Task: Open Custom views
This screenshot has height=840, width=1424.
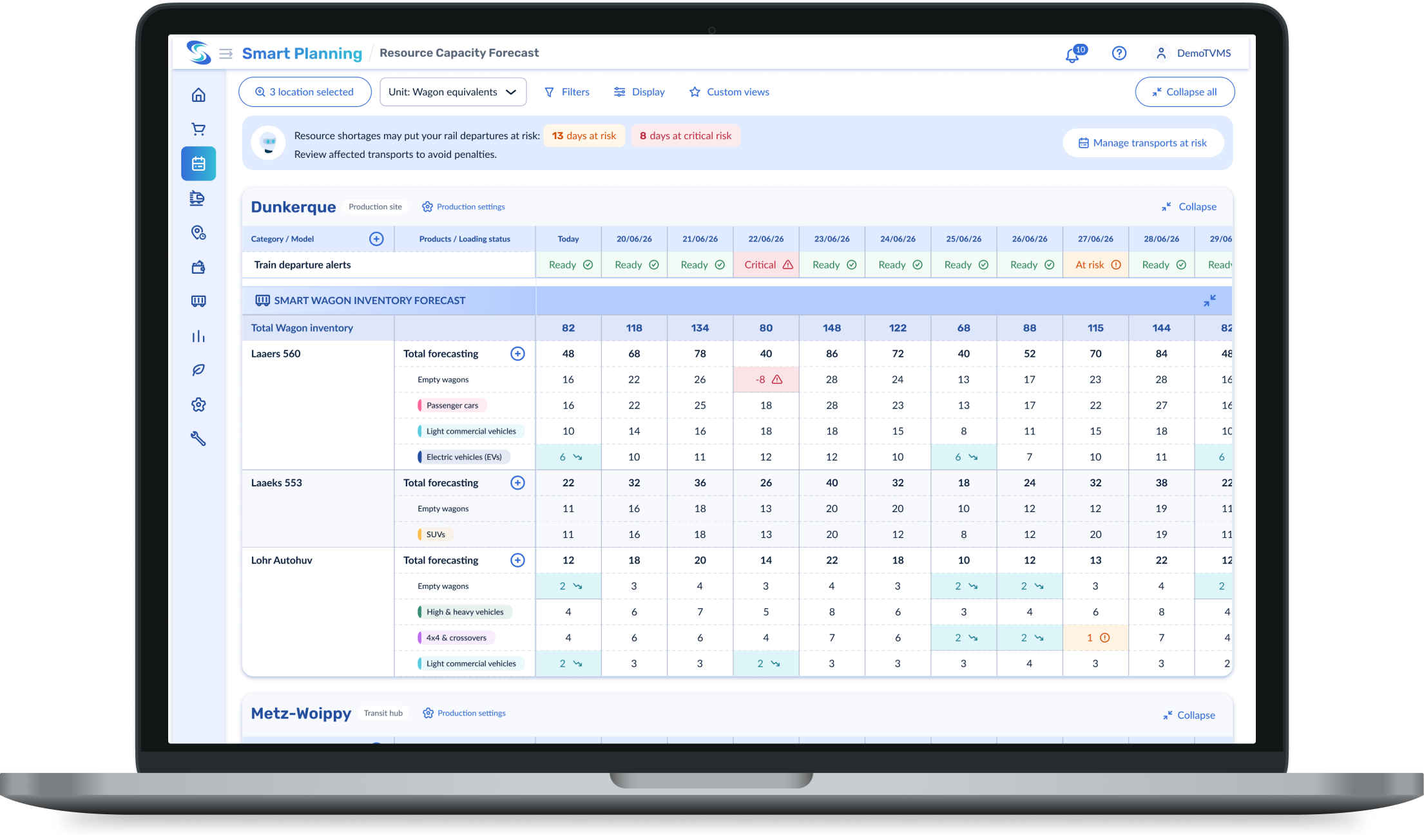Action: [729, 92]
